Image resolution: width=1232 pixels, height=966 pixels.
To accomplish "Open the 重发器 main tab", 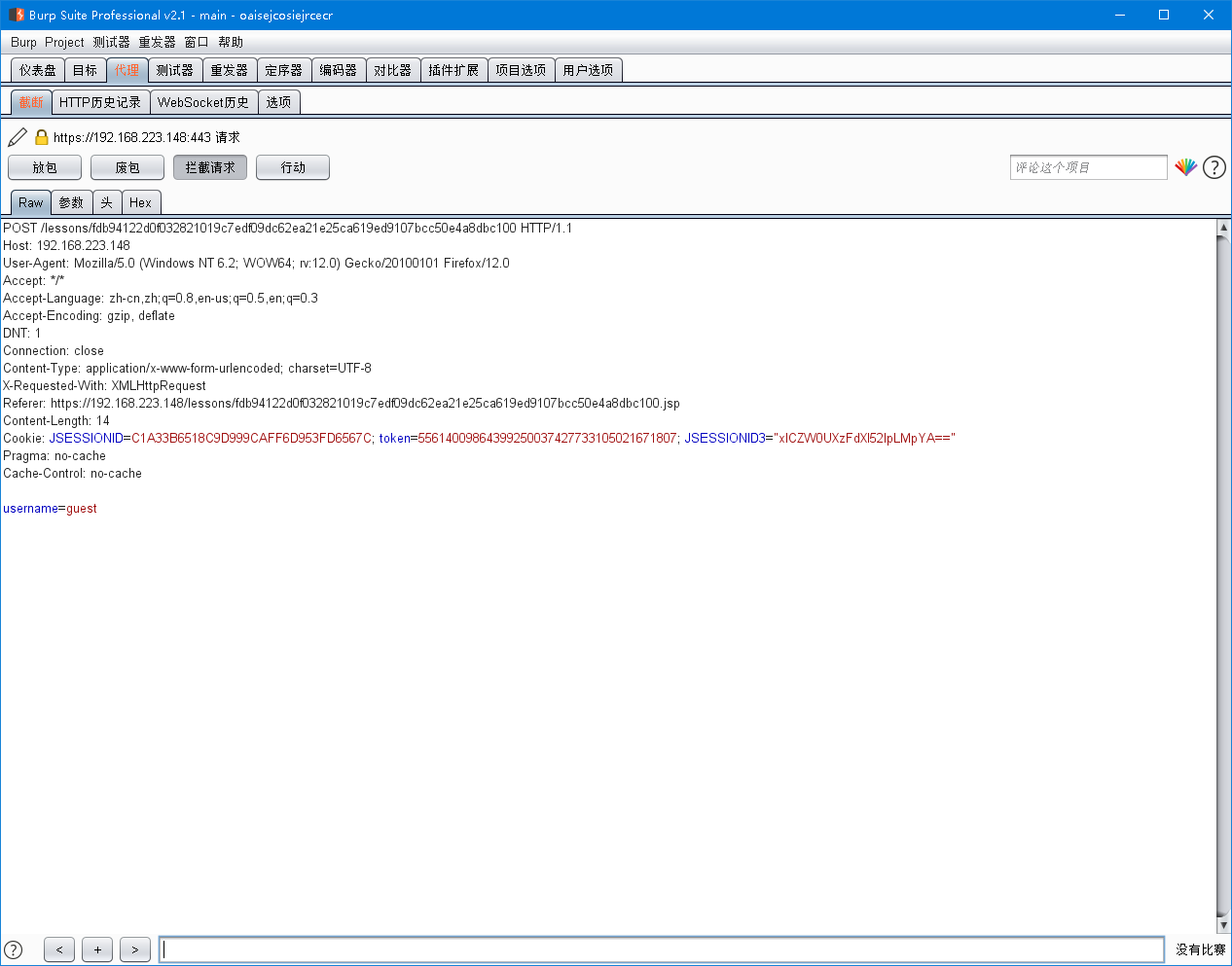I will [230, 70].
